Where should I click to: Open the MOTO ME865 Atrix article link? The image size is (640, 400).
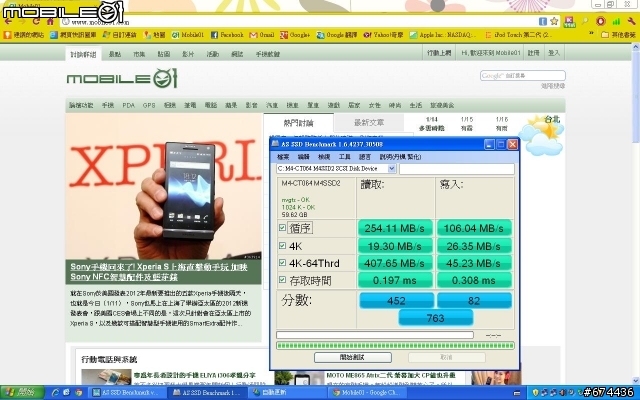pyautogui.click(x=390, y=375)
